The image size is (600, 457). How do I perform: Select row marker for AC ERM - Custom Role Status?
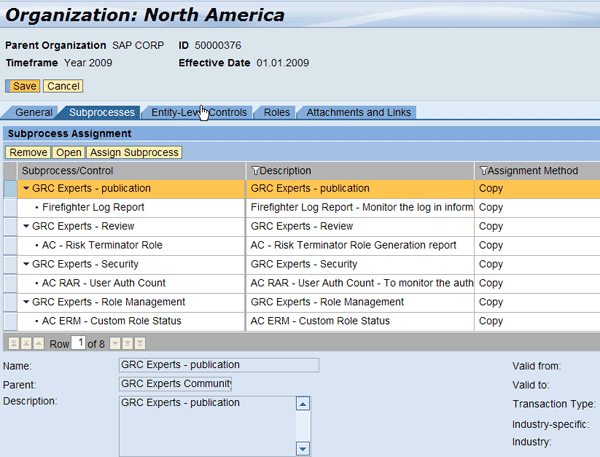tap(10, 322)
